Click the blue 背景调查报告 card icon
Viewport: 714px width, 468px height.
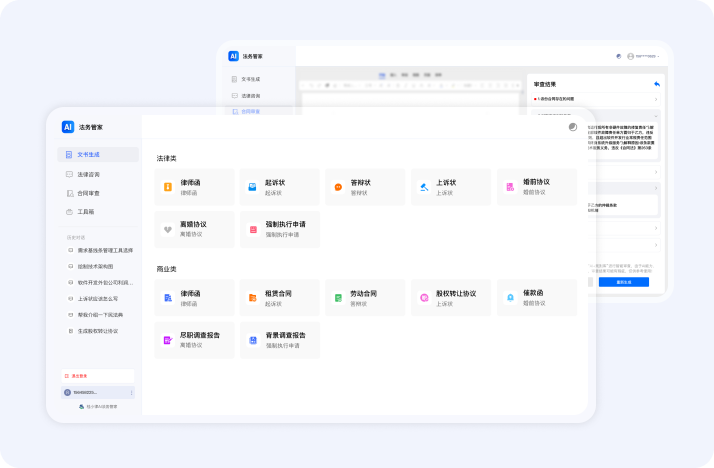(x=253, y=340)
